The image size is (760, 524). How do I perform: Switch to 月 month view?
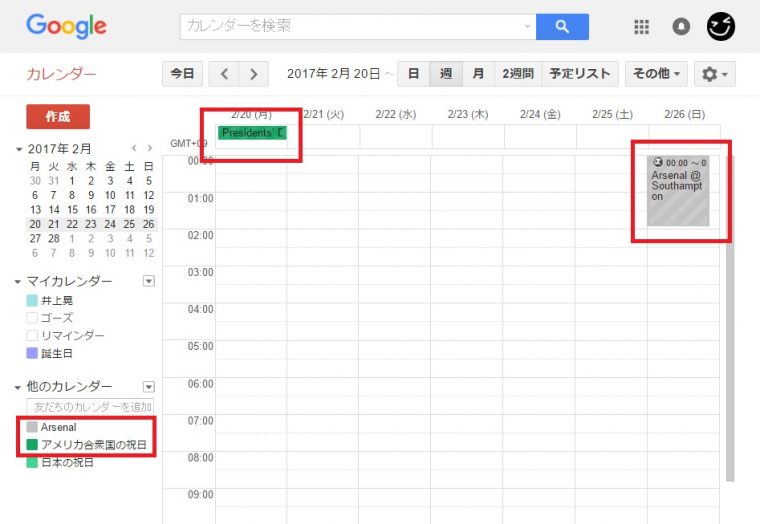click(x=478, y=74)
